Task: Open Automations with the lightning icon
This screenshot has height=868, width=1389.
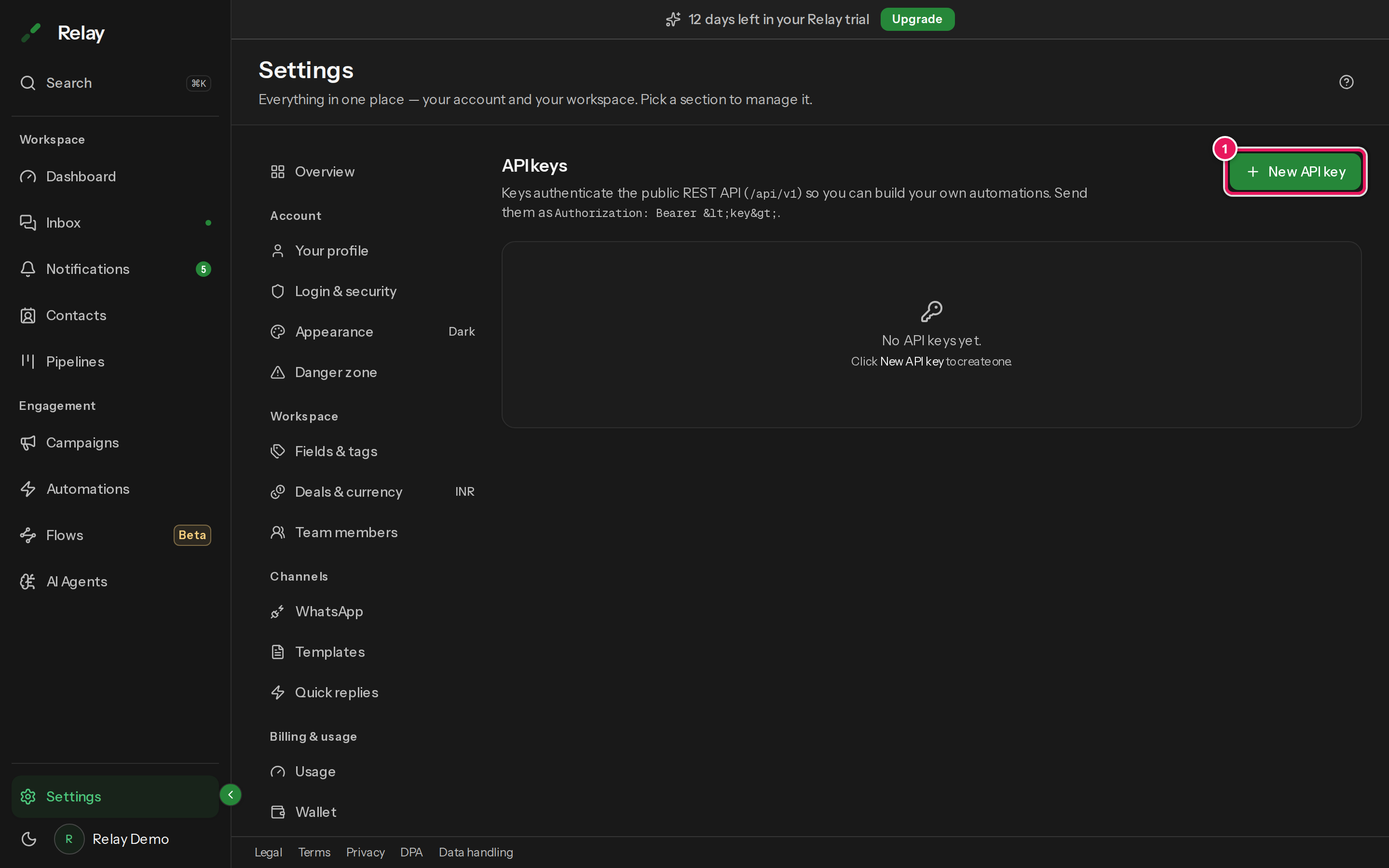Action: coord(115,489)
